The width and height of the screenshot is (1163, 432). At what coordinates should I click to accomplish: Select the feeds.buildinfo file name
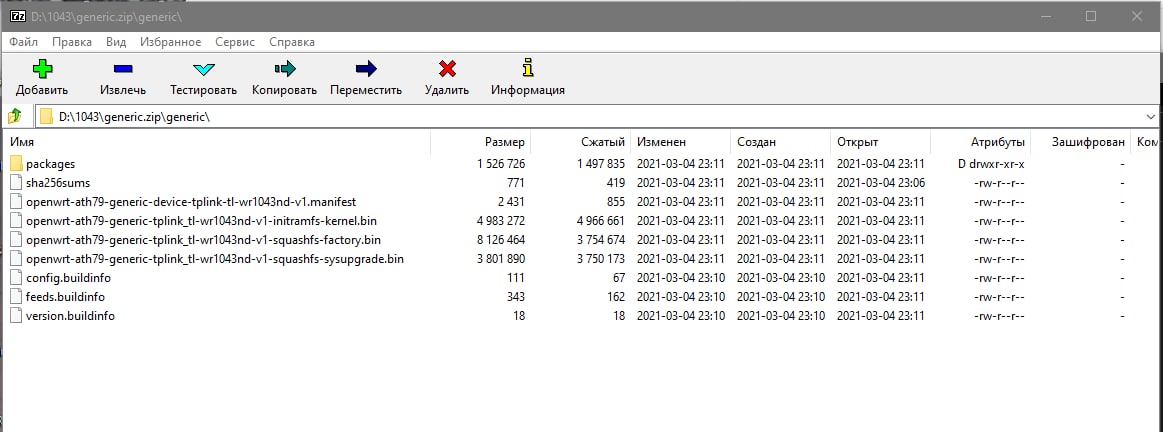click(65, 297)
